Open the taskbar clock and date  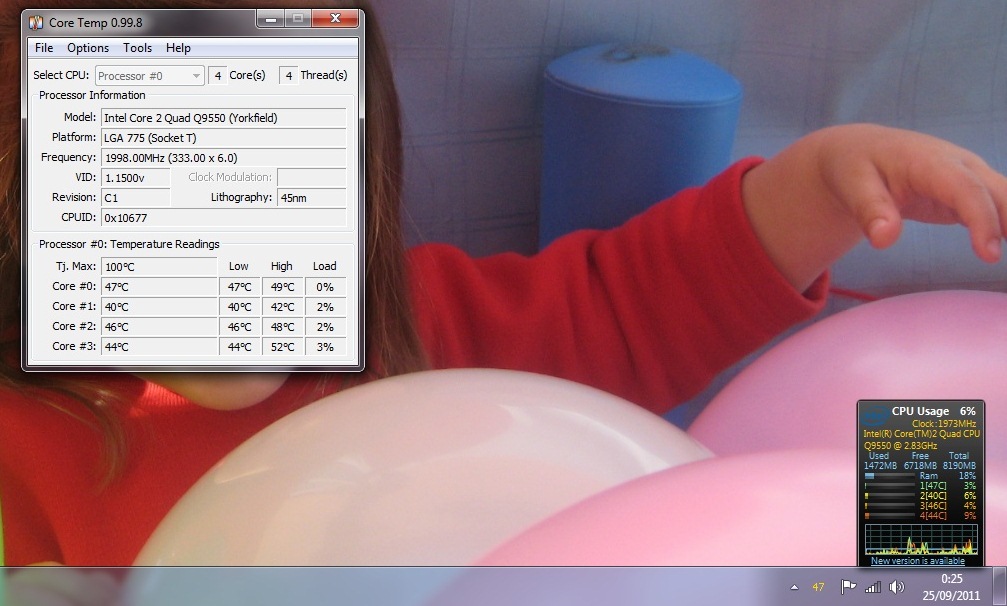tap(952, 586)
